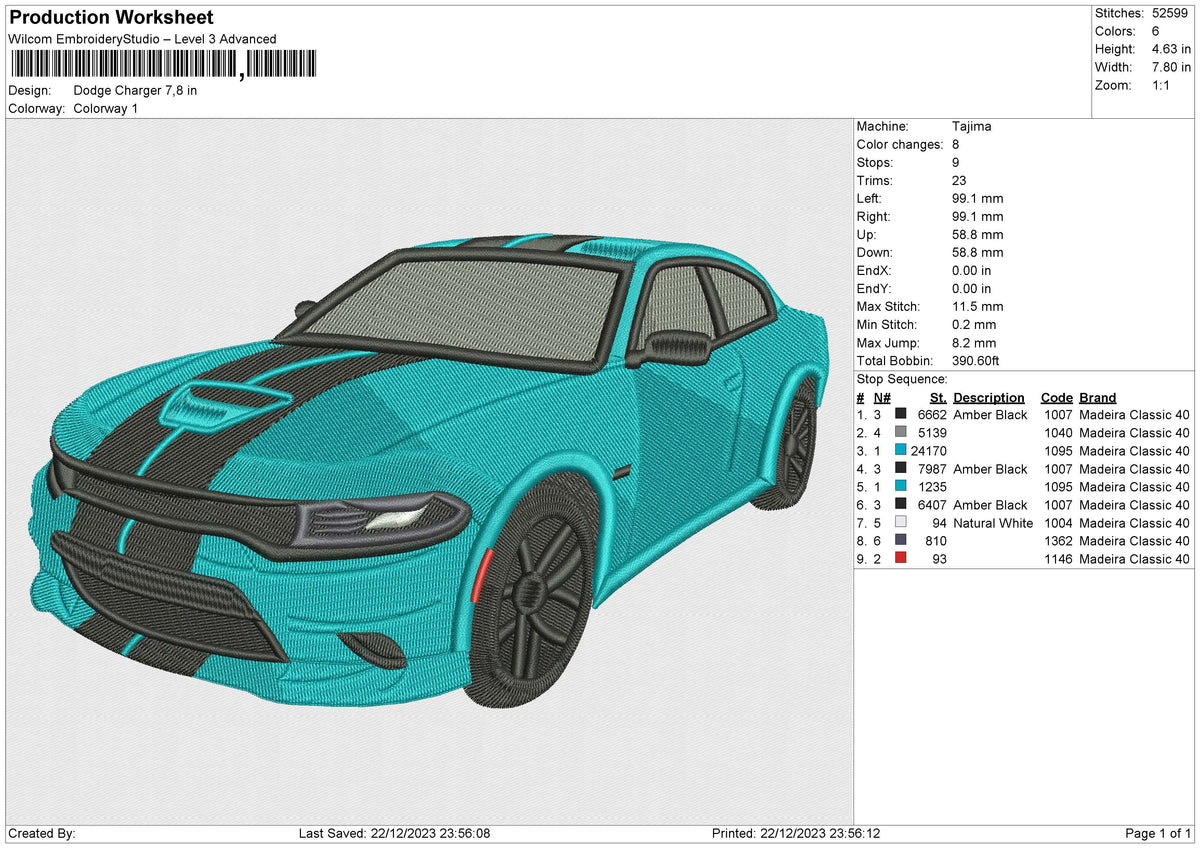This screenshot has height=848, width=1200.
Task: Click the "Brand" column header
Action: (x=1098, y=398)
